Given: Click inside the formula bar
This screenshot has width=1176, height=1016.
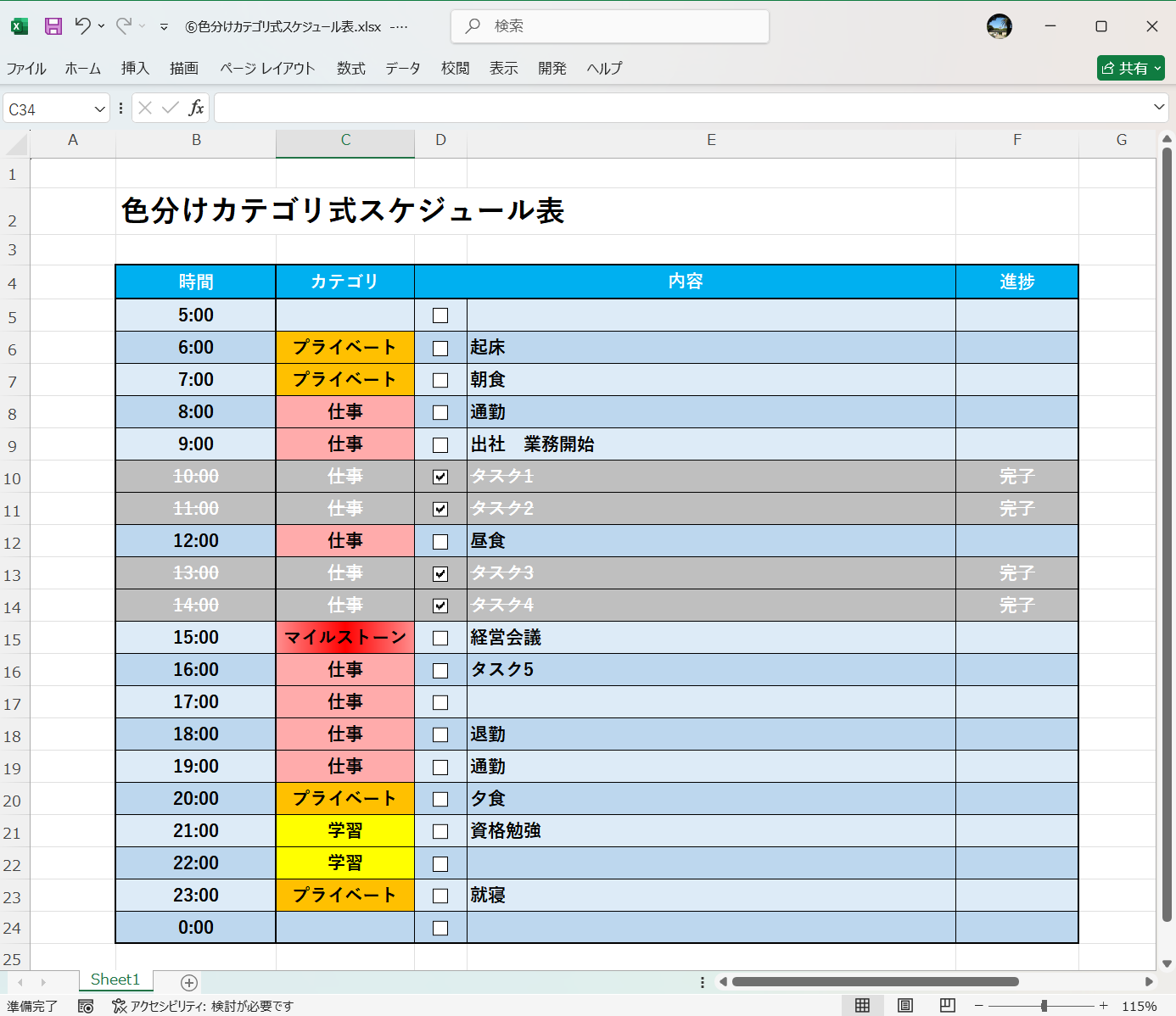Looking at the screenshot, I should [594, 108].
